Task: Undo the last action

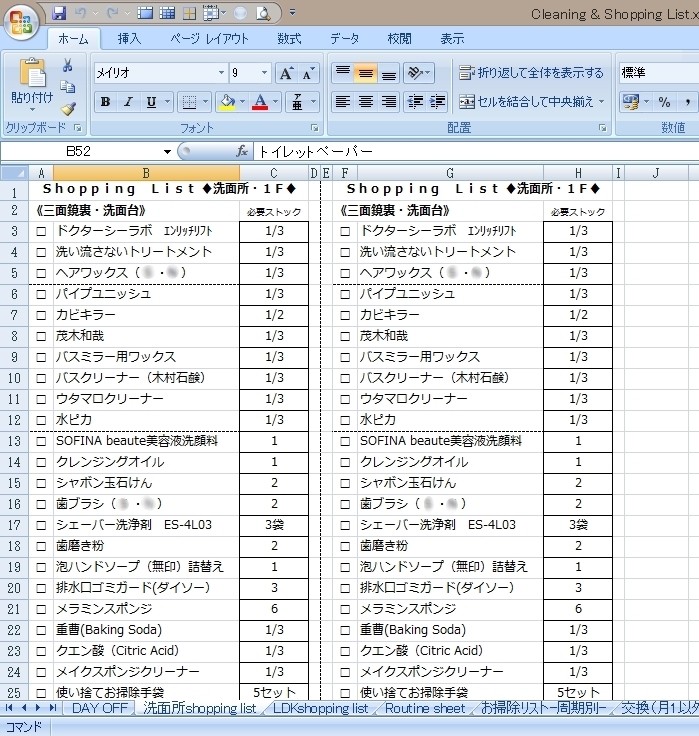Action: [80, 13]
